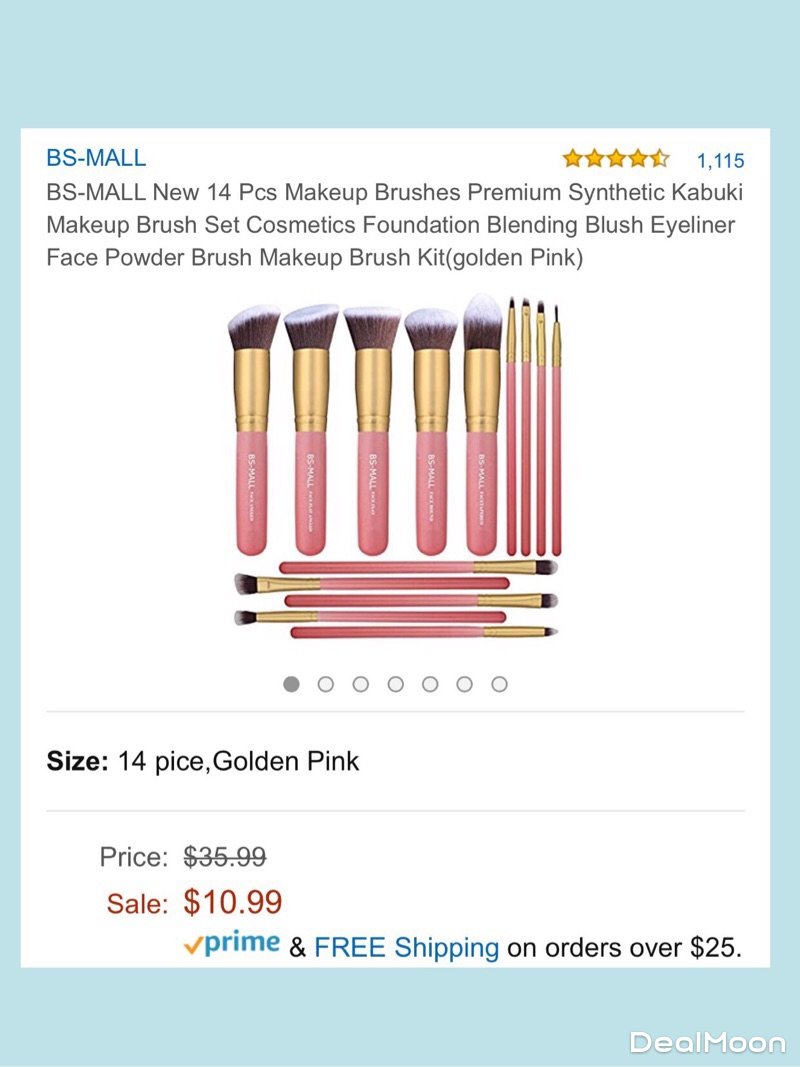Open the BS-MALL brand link
This screenshot has height=1067, width=800.
click(x=96, y=157)
